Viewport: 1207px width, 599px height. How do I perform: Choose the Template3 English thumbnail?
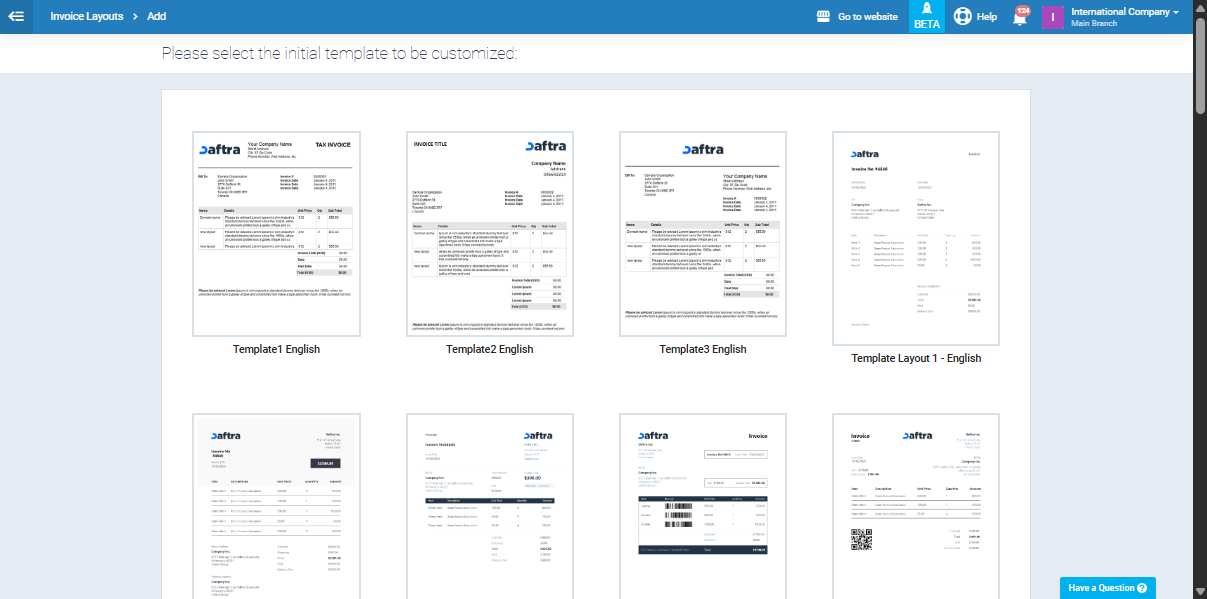(702, 233)
